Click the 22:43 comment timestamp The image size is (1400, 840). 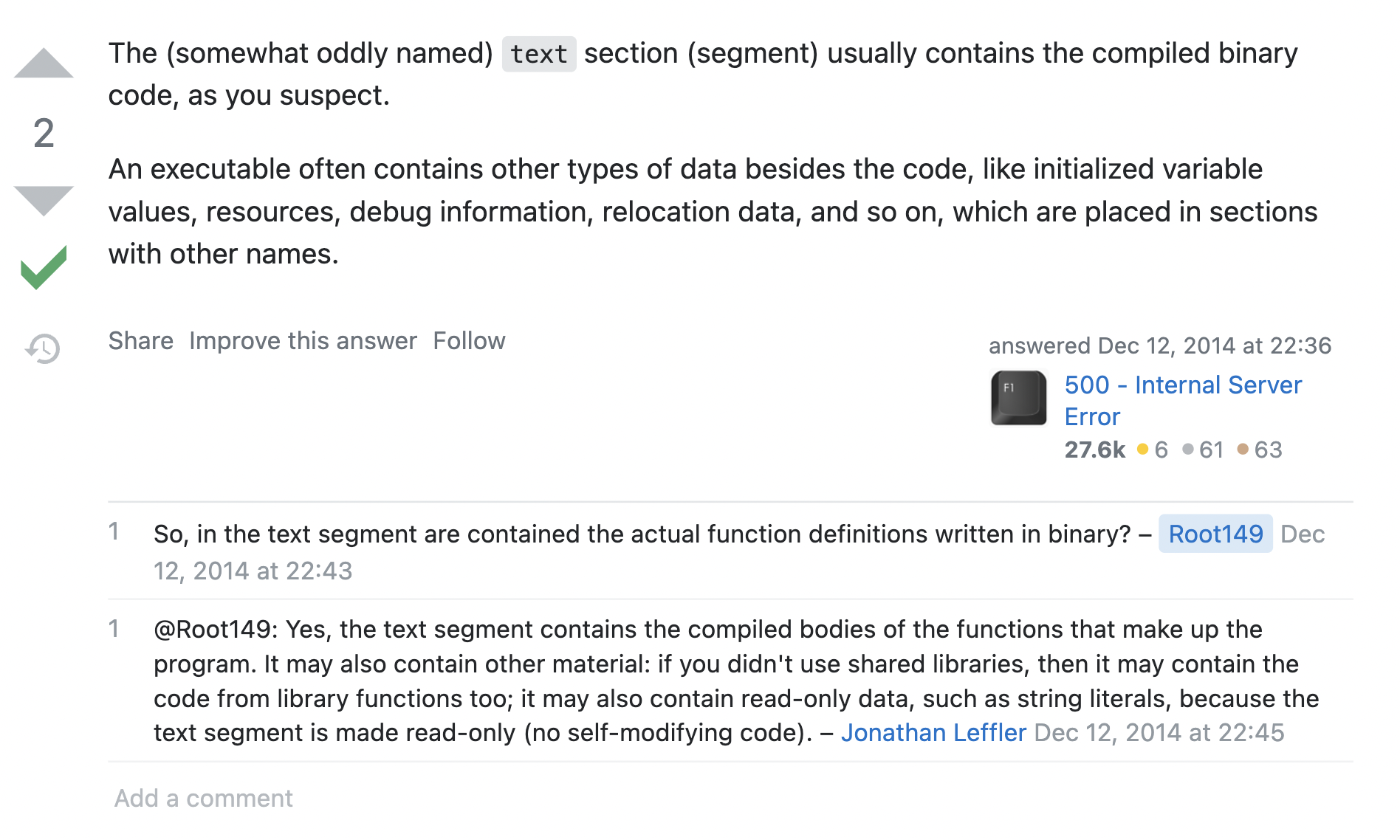[x=253, y=571]
